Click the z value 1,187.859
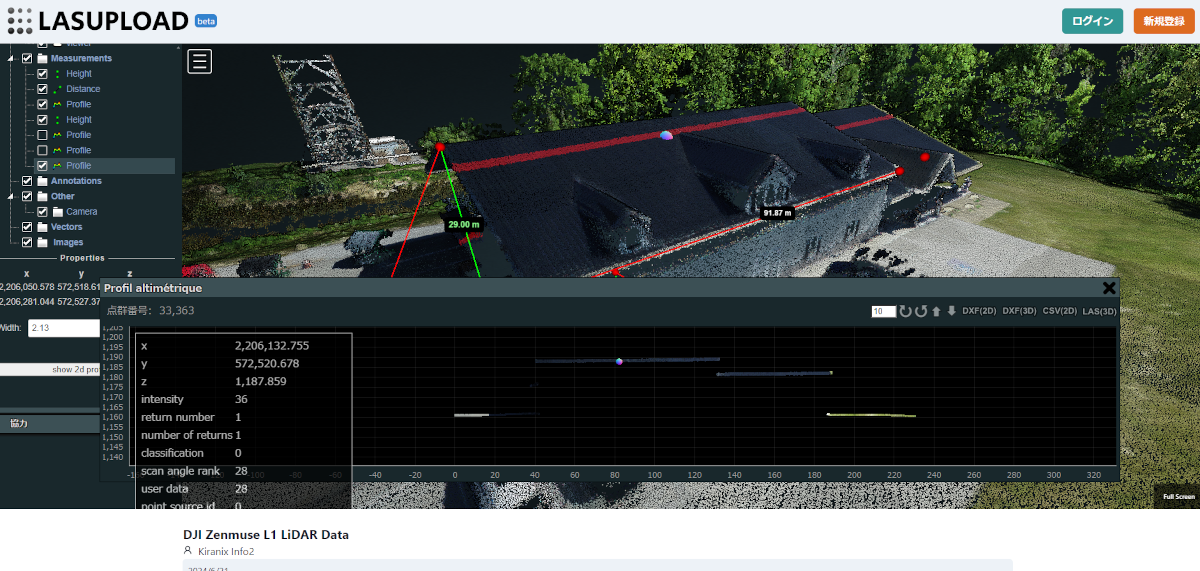 point(260,381)
